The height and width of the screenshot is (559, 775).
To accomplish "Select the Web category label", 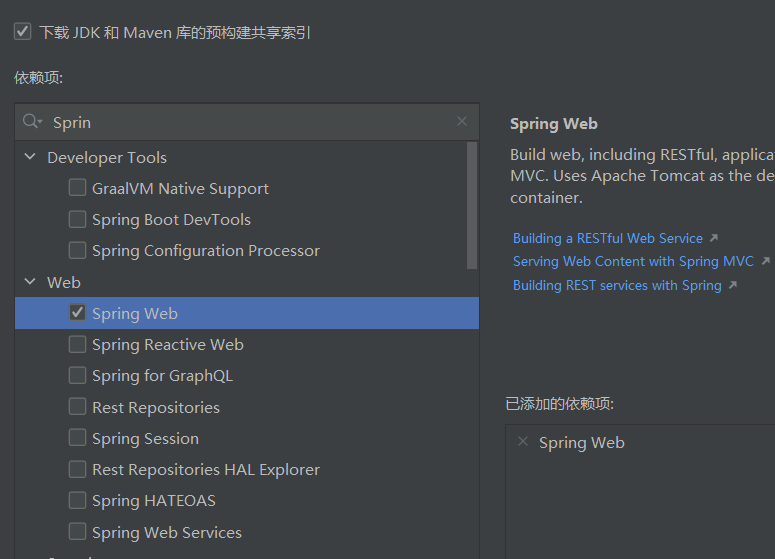I will [64, 282].
